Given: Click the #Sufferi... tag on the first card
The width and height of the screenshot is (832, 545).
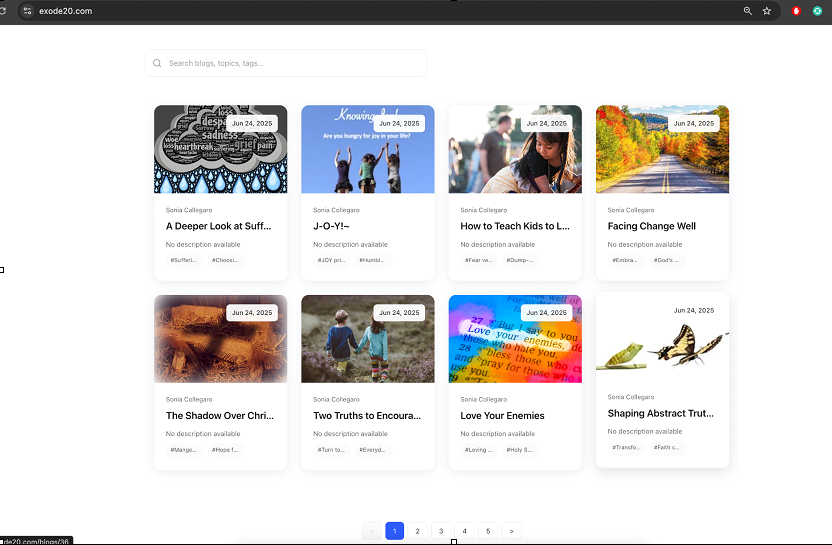Looking at the screenshot, I should (184, 260).
